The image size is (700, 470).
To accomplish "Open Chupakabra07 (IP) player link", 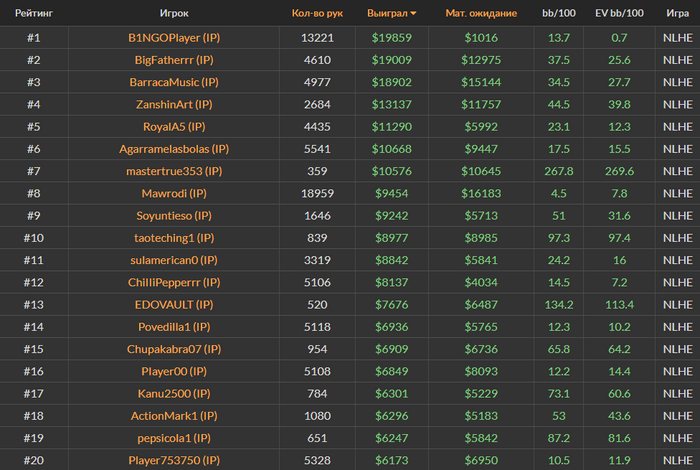I will tap(174, 349).
